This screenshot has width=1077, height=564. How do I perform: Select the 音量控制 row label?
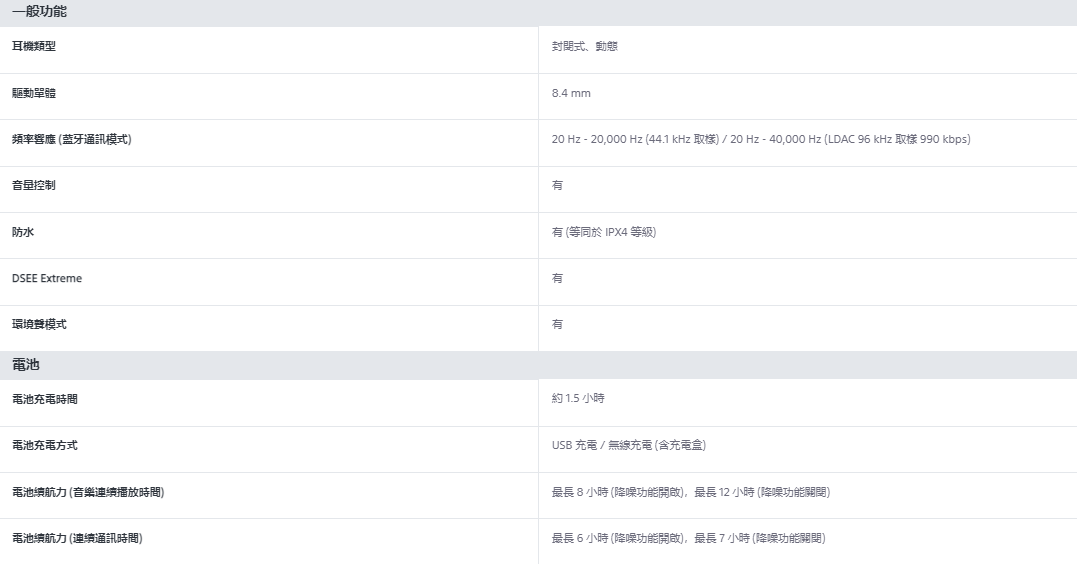click(x=34, y=186)
